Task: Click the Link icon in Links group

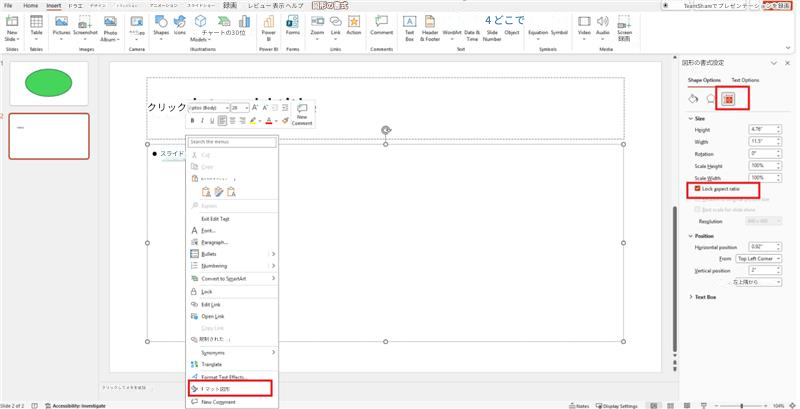Action: [x=335, y=21]
